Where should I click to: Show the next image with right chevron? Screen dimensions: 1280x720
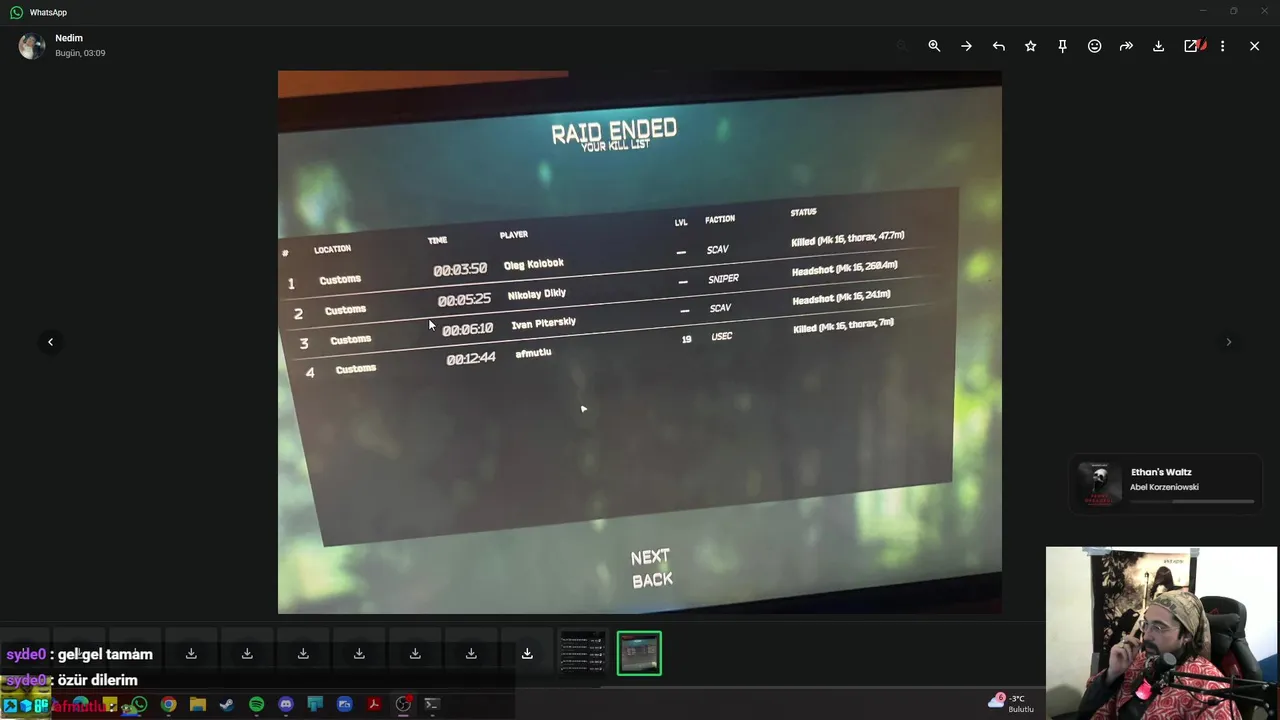click(1228, 342)
